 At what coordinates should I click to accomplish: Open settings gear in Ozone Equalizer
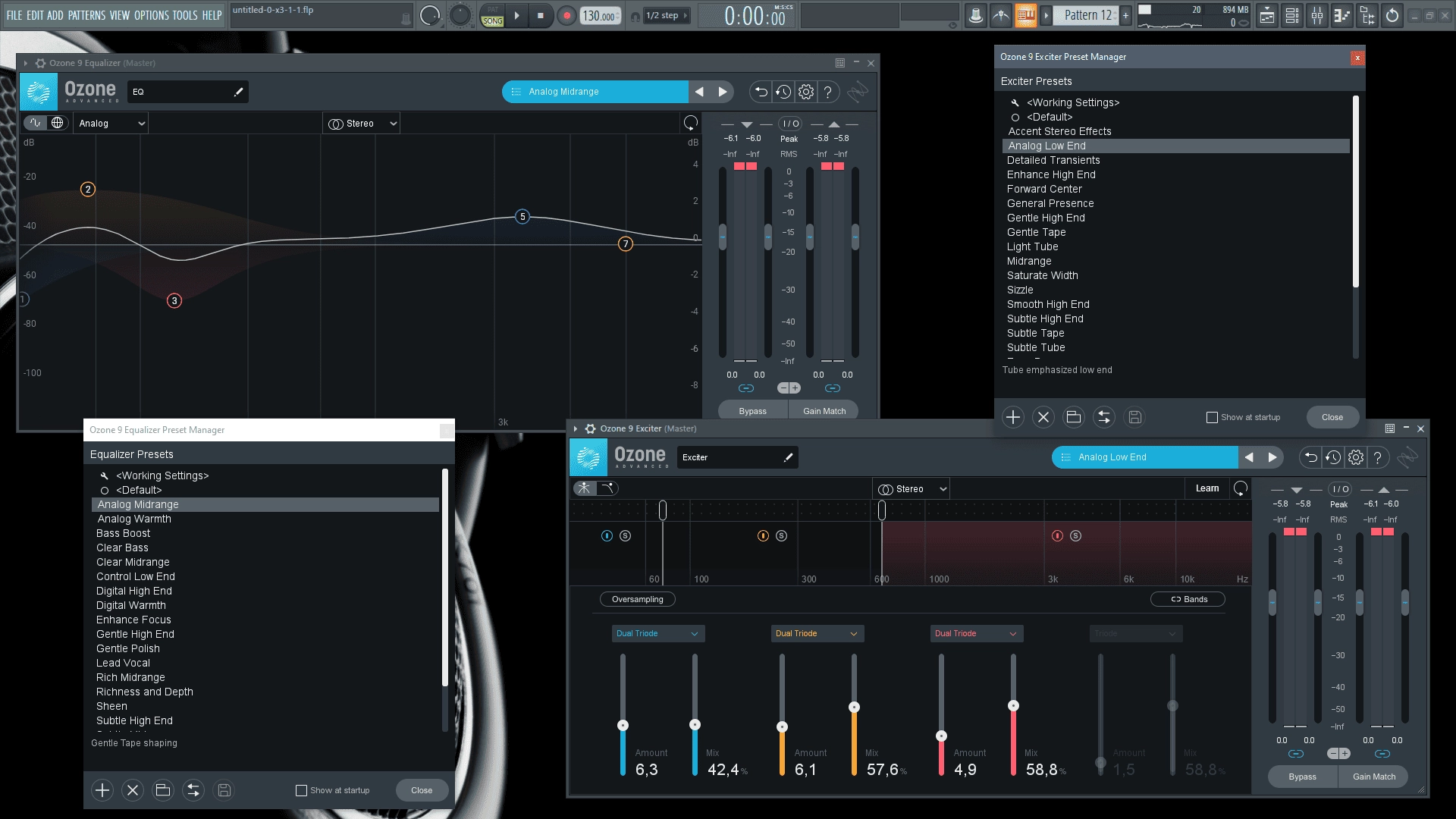pyautogui.click(x=806, y=92)
